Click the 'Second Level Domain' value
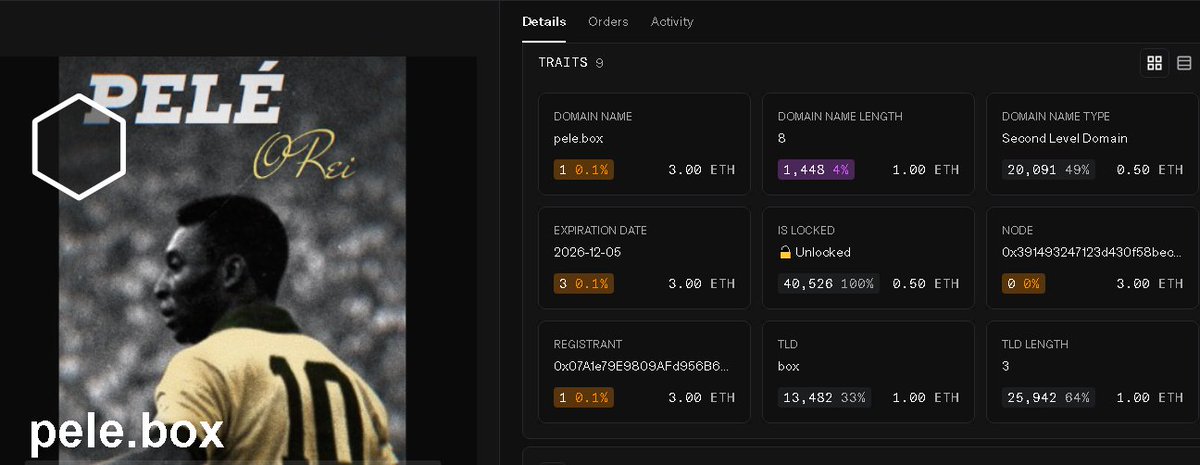 coord(1064,139)
